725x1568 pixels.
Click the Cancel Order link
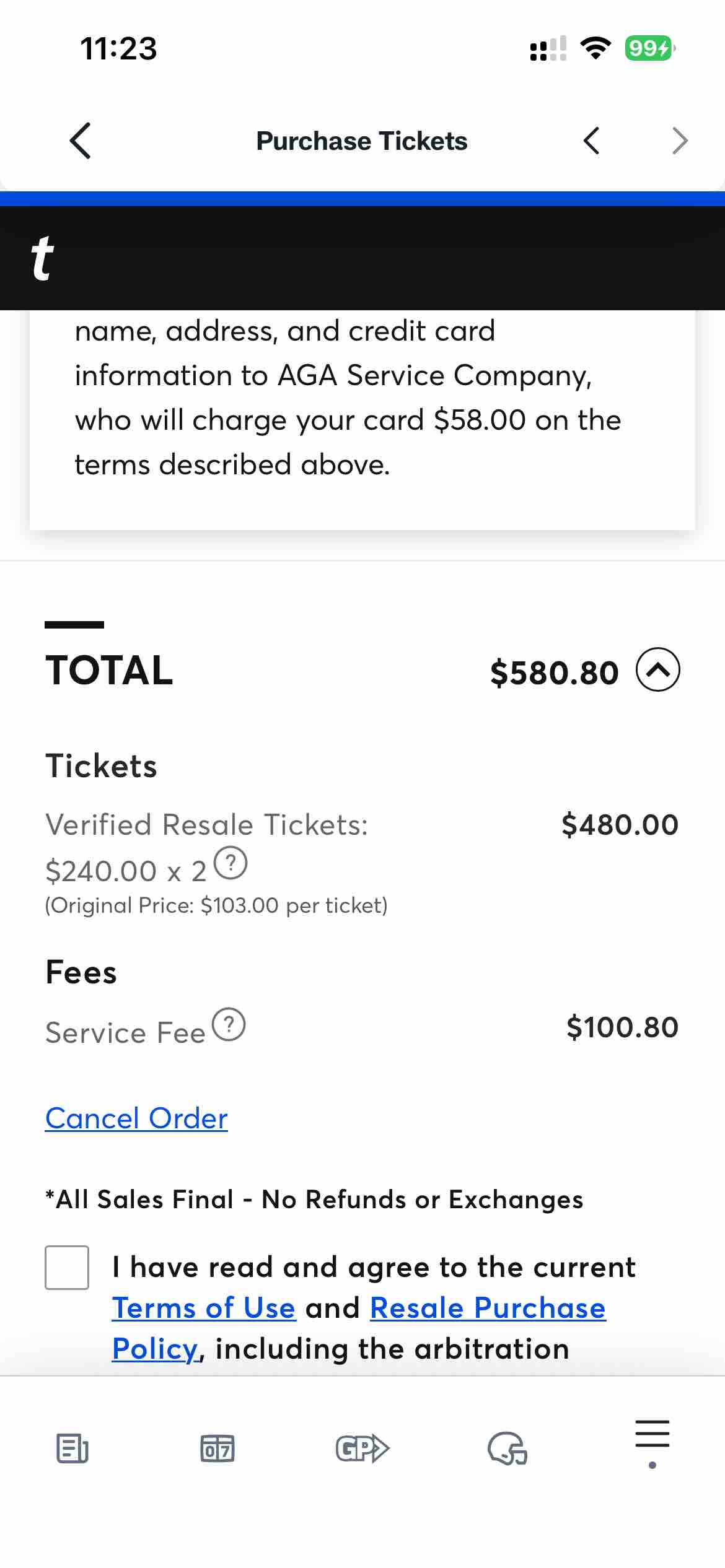(x=136, y=1118)
